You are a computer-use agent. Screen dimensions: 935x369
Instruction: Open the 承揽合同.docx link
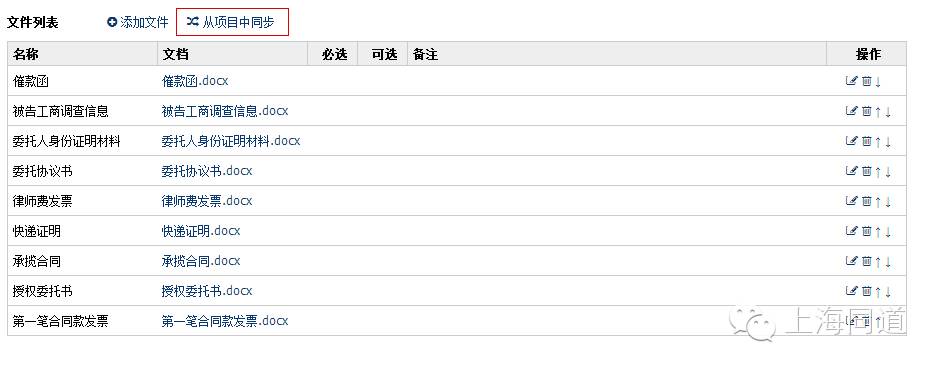click(x=201, y=261)
